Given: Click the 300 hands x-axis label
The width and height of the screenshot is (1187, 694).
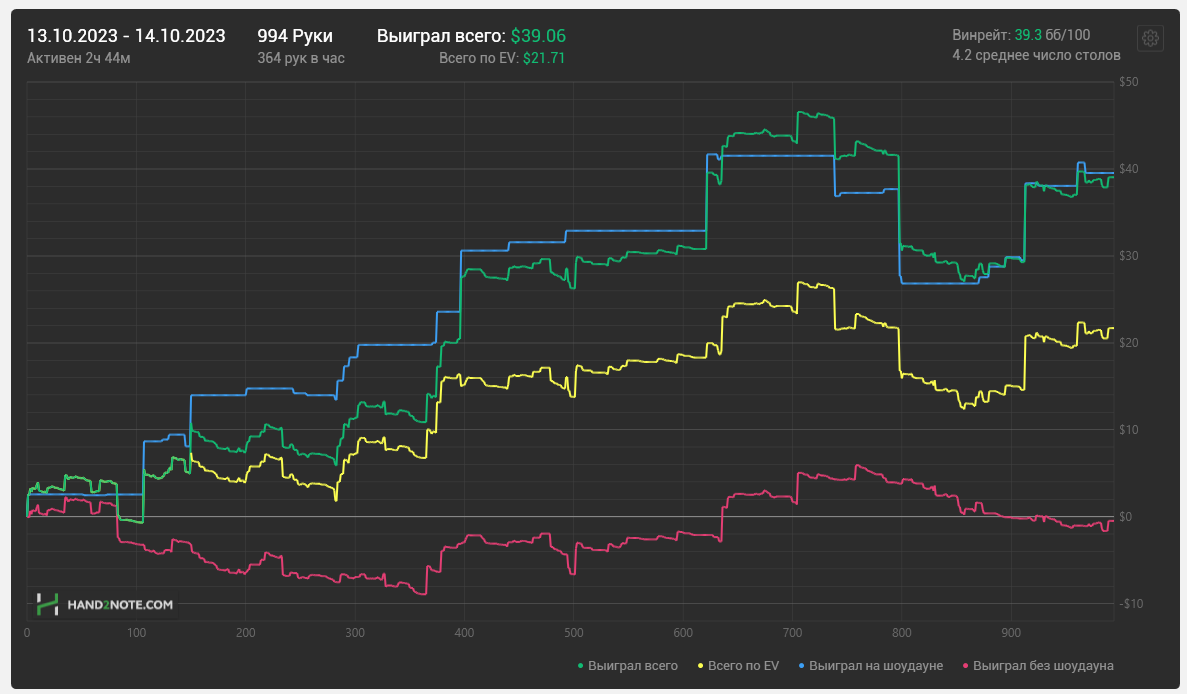Looking at the screenshot, I should click(x=355, y=633).
